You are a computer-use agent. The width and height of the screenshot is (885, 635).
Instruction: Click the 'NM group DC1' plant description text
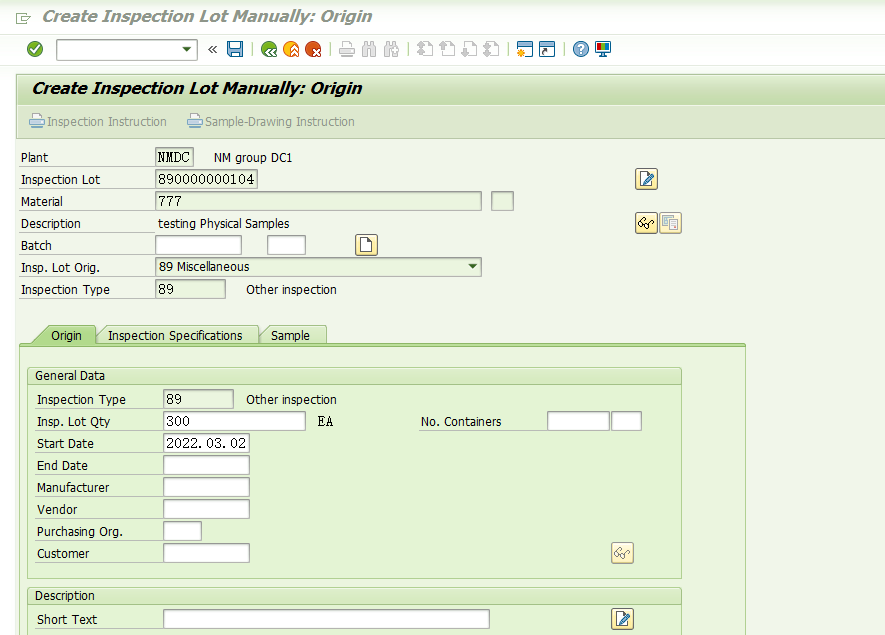pos(253,157)
